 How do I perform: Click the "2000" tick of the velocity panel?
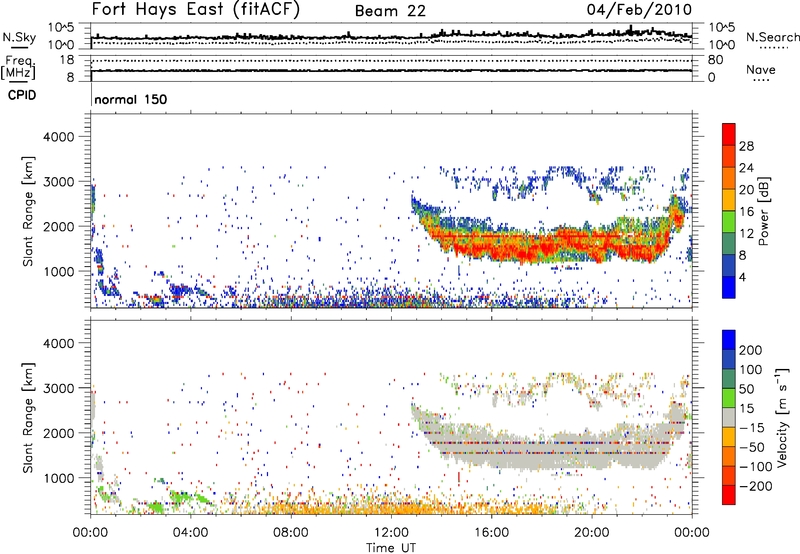pos(59,433)
